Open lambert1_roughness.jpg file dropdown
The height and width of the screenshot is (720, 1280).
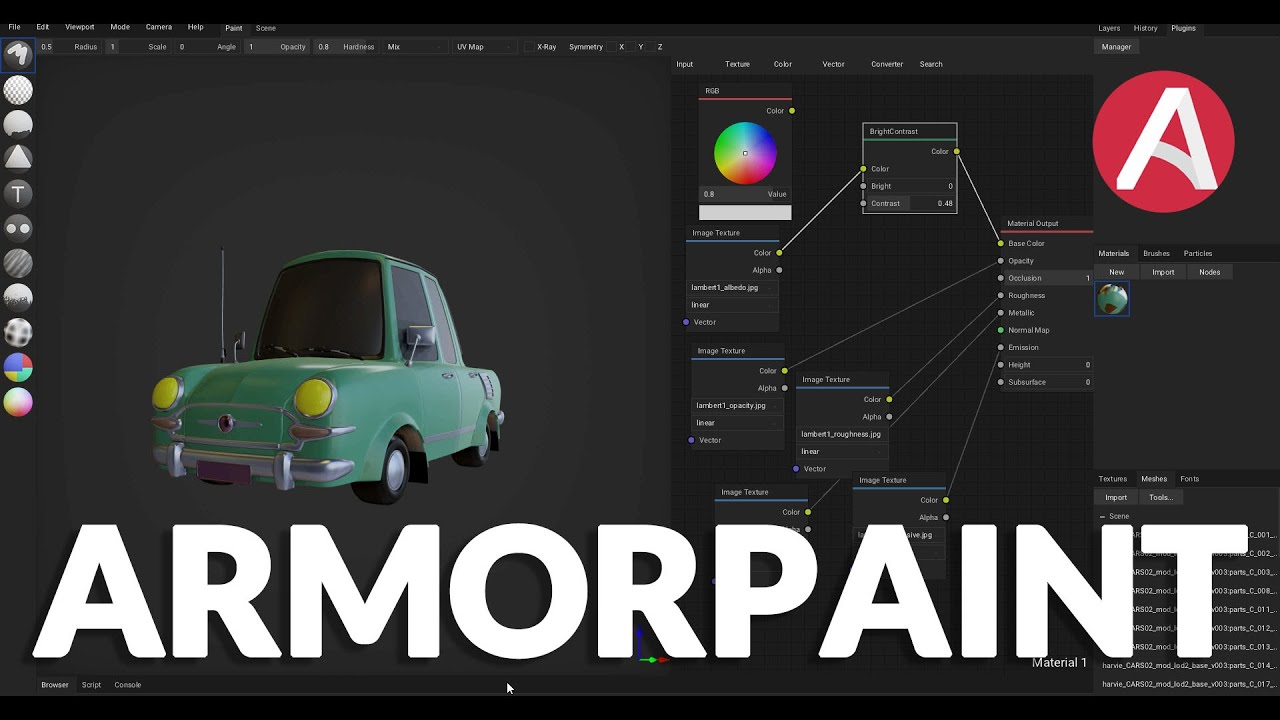tap(843, 434)
